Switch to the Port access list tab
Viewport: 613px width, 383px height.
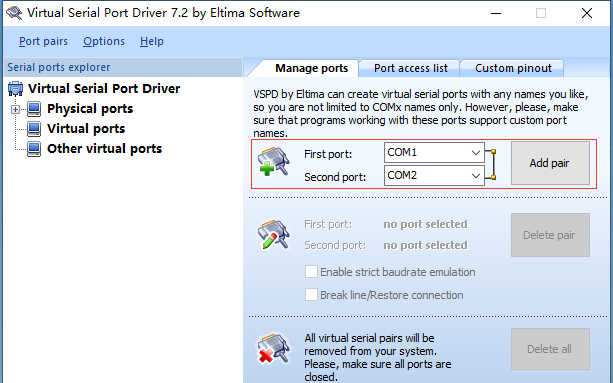[x=410, y=68]
